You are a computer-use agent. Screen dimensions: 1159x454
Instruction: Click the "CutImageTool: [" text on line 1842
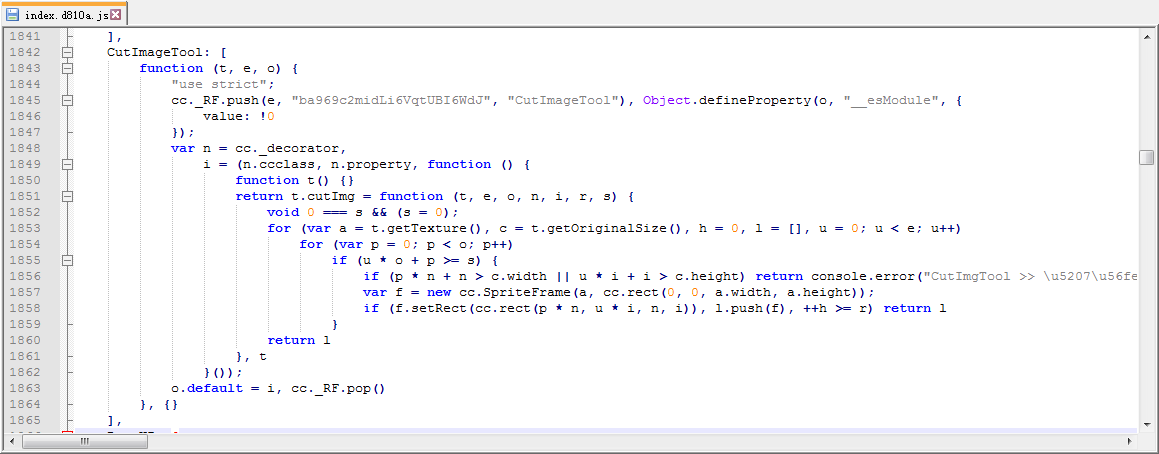pos(167,52)
